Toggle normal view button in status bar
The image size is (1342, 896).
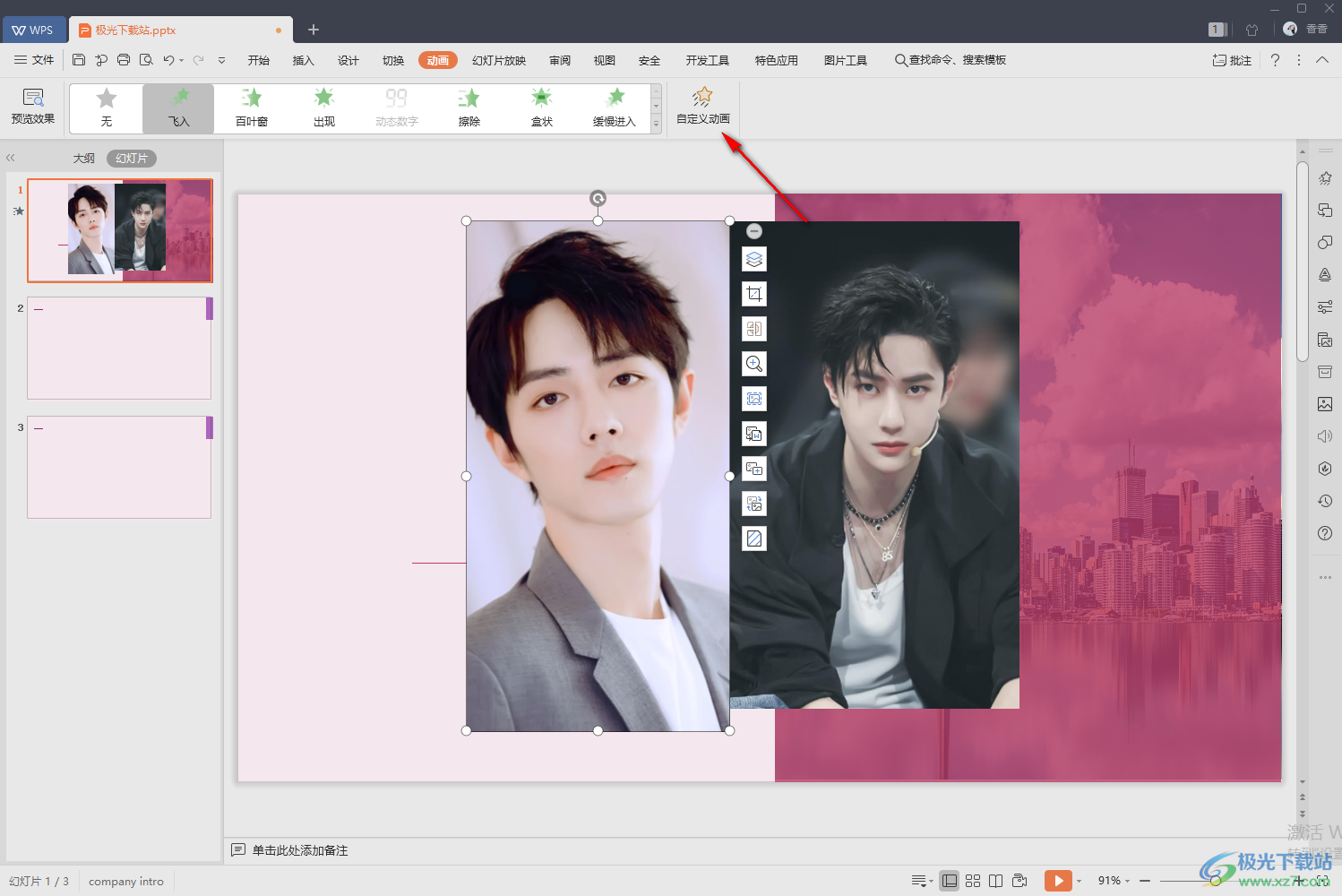click(950, 881)
